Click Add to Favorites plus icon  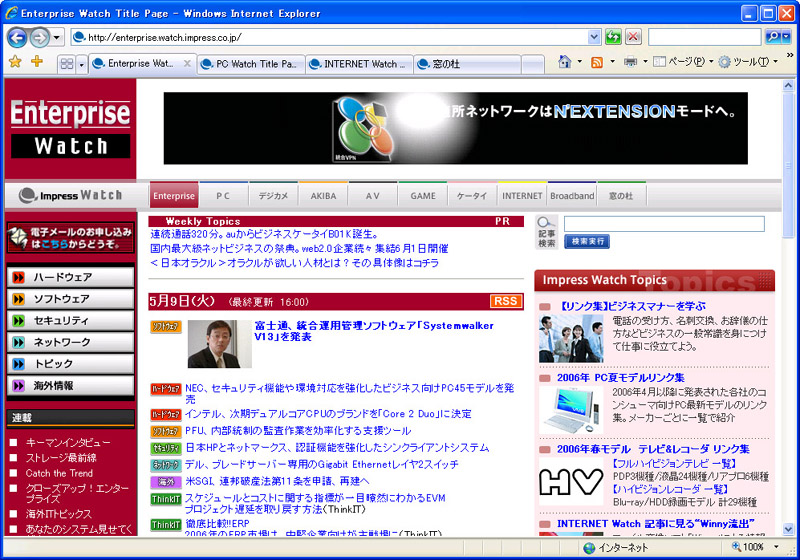[37, 62]
